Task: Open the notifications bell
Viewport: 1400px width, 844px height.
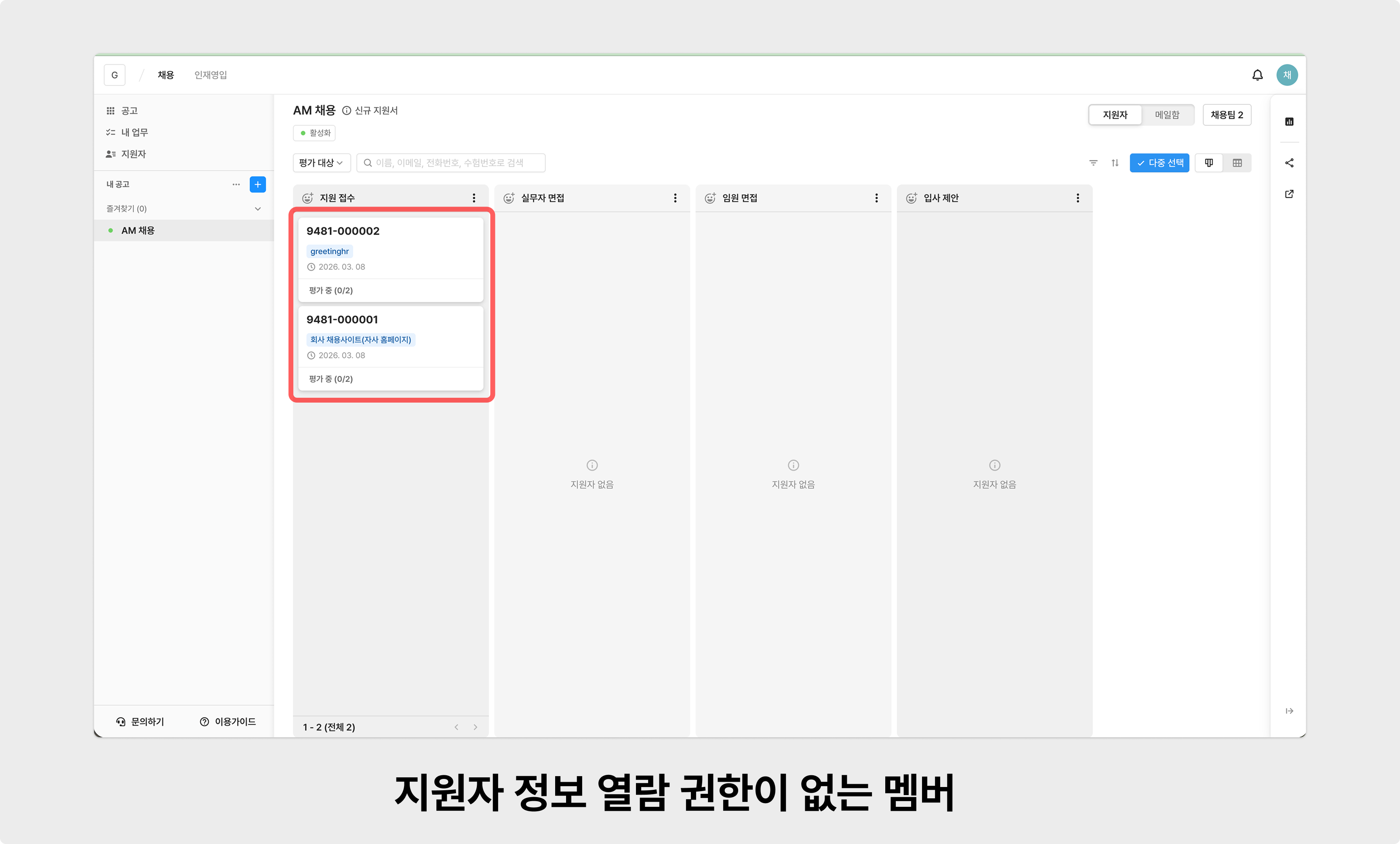Action: (1257, 75)
